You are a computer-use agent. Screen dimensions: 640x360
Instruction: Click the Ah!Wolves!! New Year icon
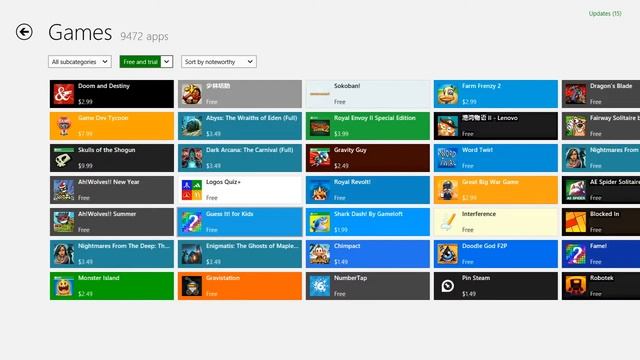[x=64, y=190]
